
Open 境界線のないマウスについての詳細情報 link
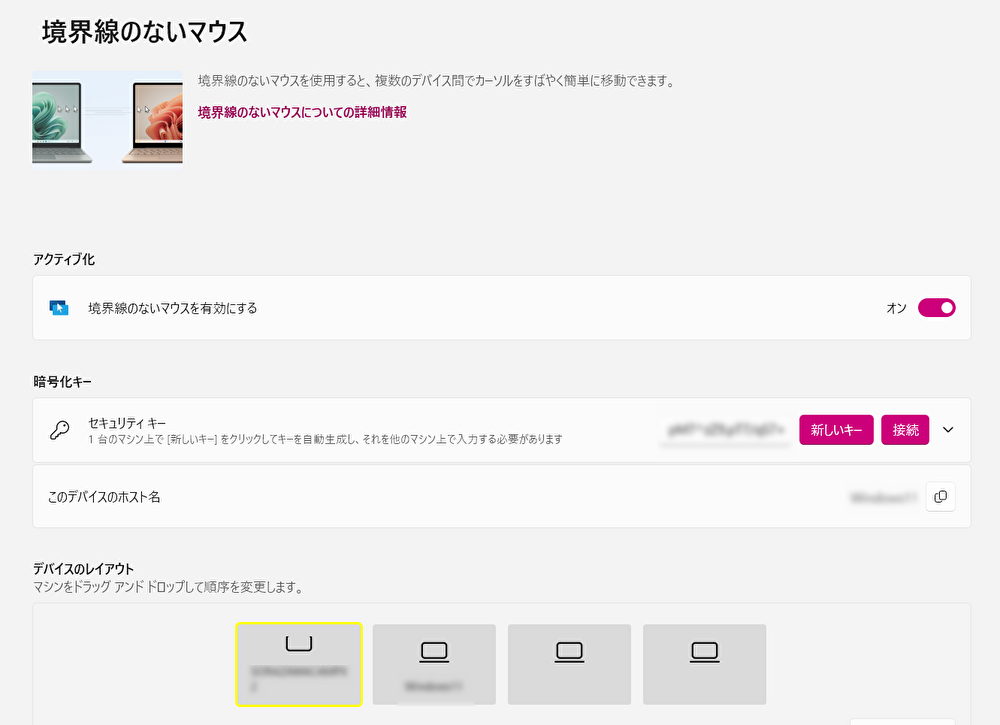302,112
